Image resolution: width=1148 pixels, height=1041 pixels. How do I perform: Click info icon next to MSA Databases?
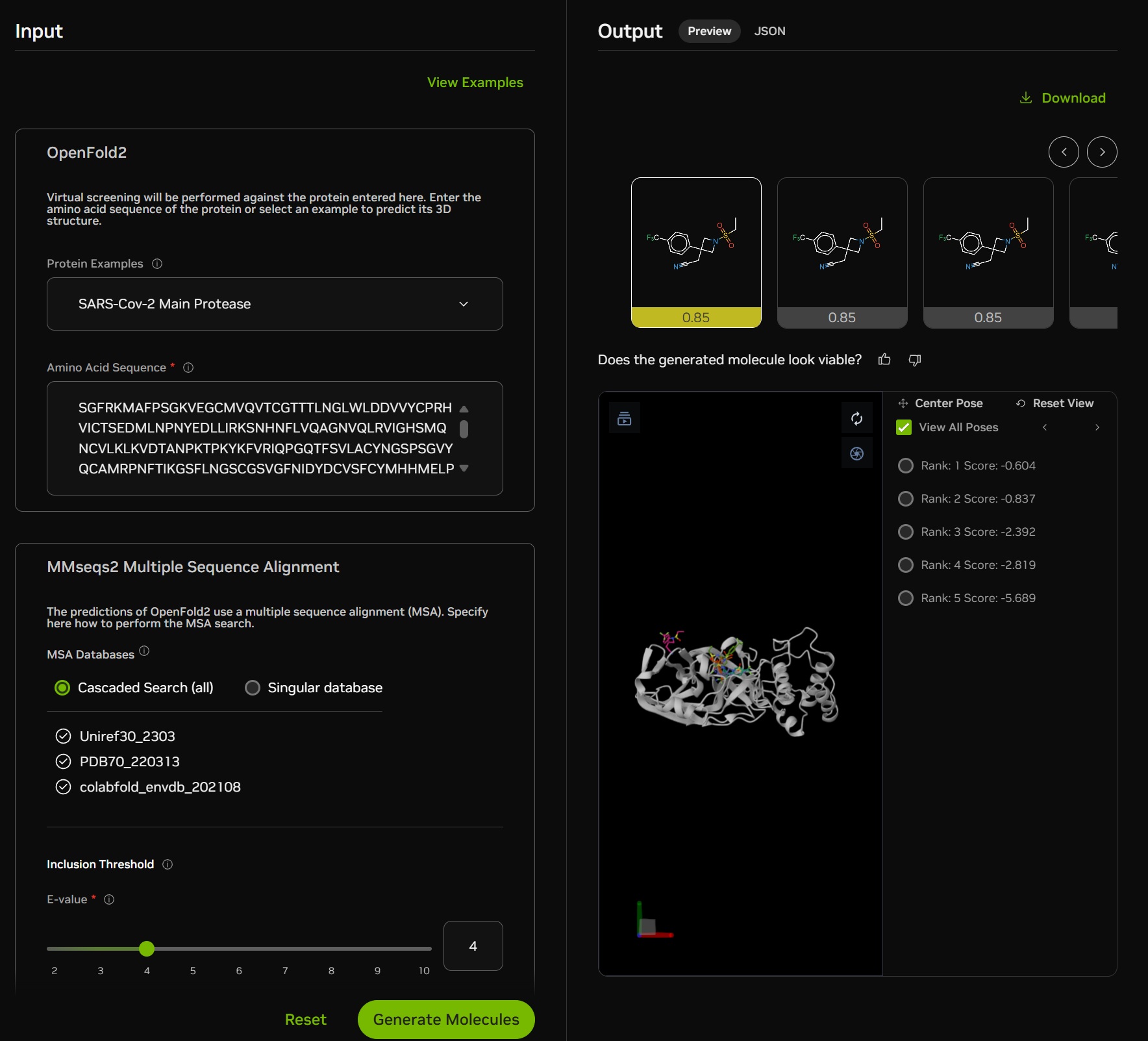pos(144,651)
